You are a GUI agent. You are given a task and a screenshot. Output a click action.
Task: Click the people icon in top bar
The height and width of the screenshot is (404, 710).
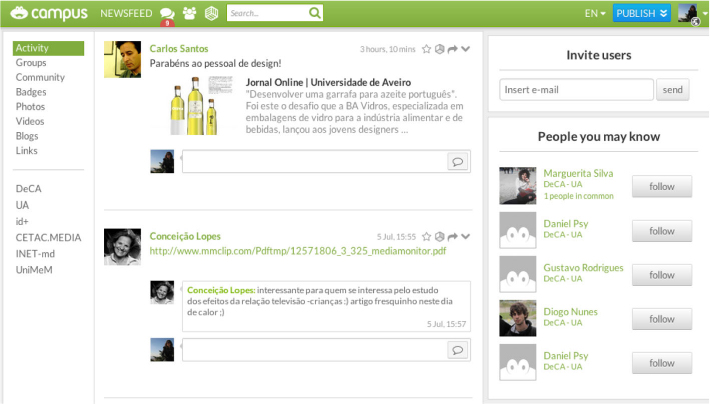tap(189, 13)
